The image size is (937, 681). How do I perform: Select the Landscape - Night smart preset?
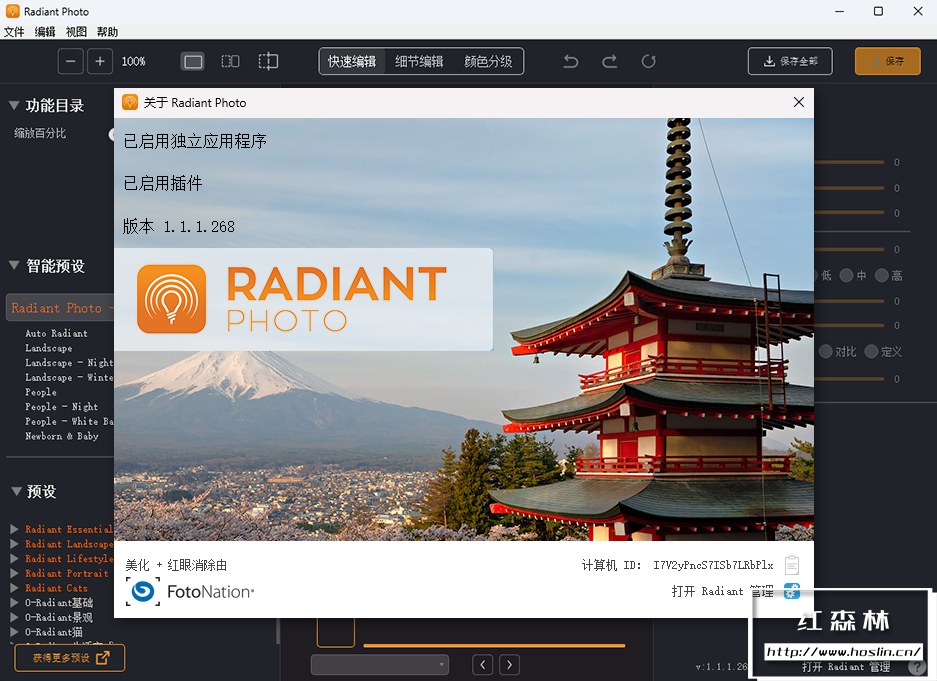pyautogui.click(x=69, y=363)
